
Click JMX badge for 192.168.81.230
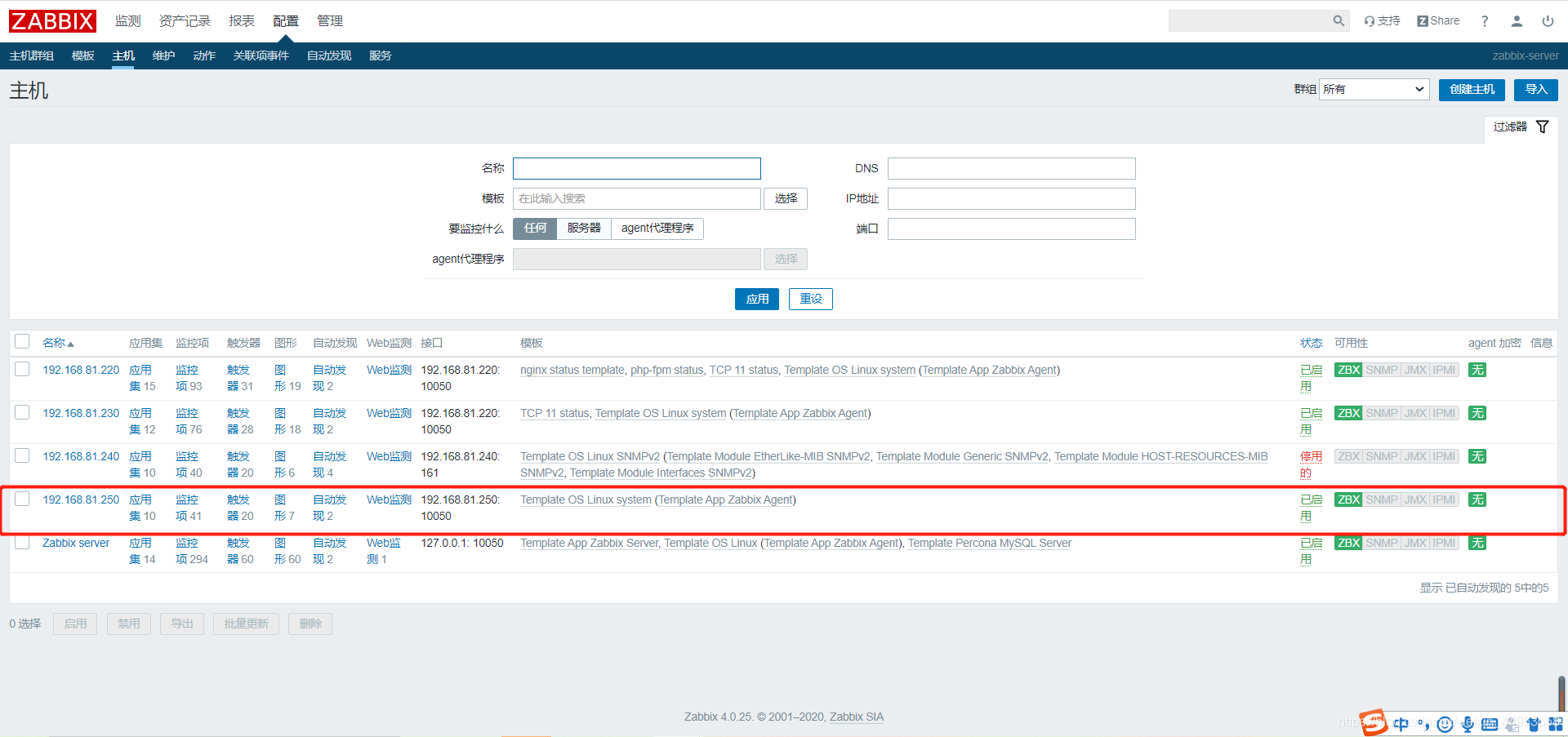pyautogui.click(x=1415, y=413)
